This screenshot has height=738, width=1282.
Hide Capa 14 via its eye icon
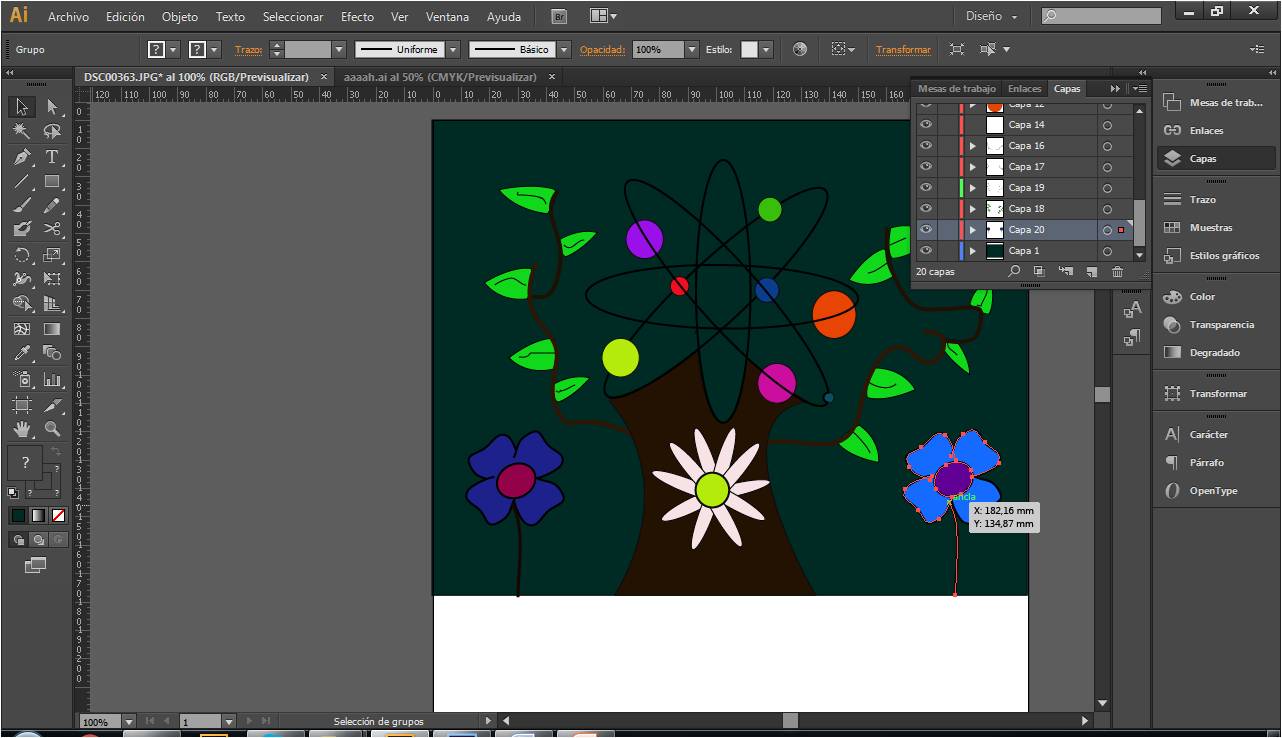pos(925,124)
